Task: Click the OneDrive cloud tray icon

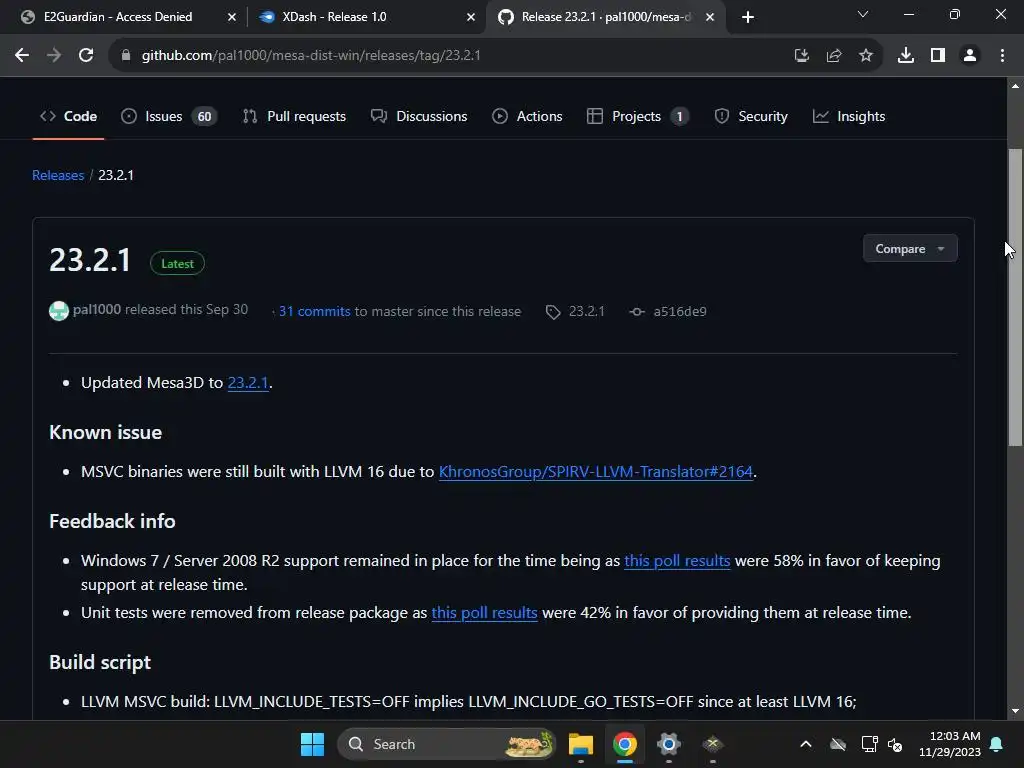Action: tap(838, 744)
